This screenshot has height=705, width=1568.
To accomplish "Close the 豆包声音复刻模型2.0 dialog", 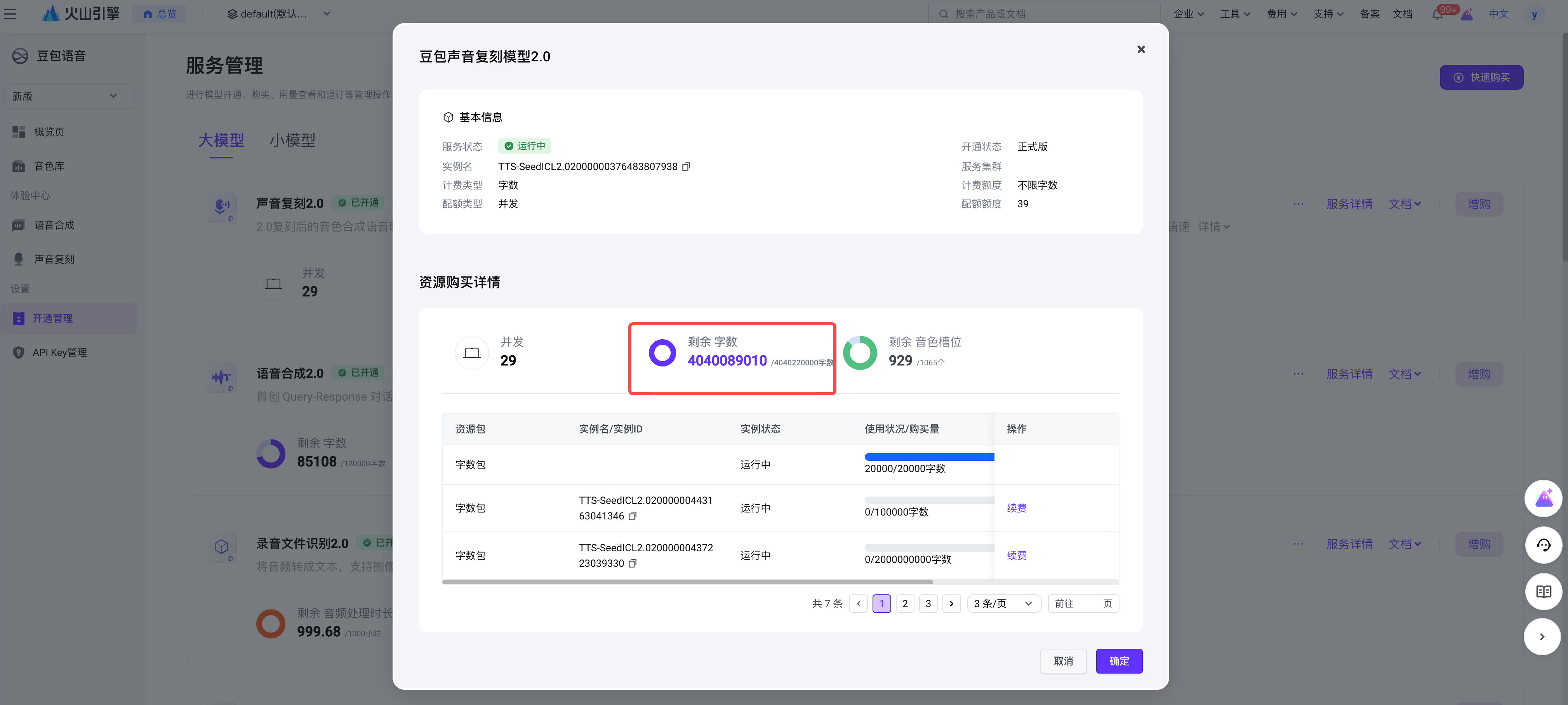I will pos(1141,49).
